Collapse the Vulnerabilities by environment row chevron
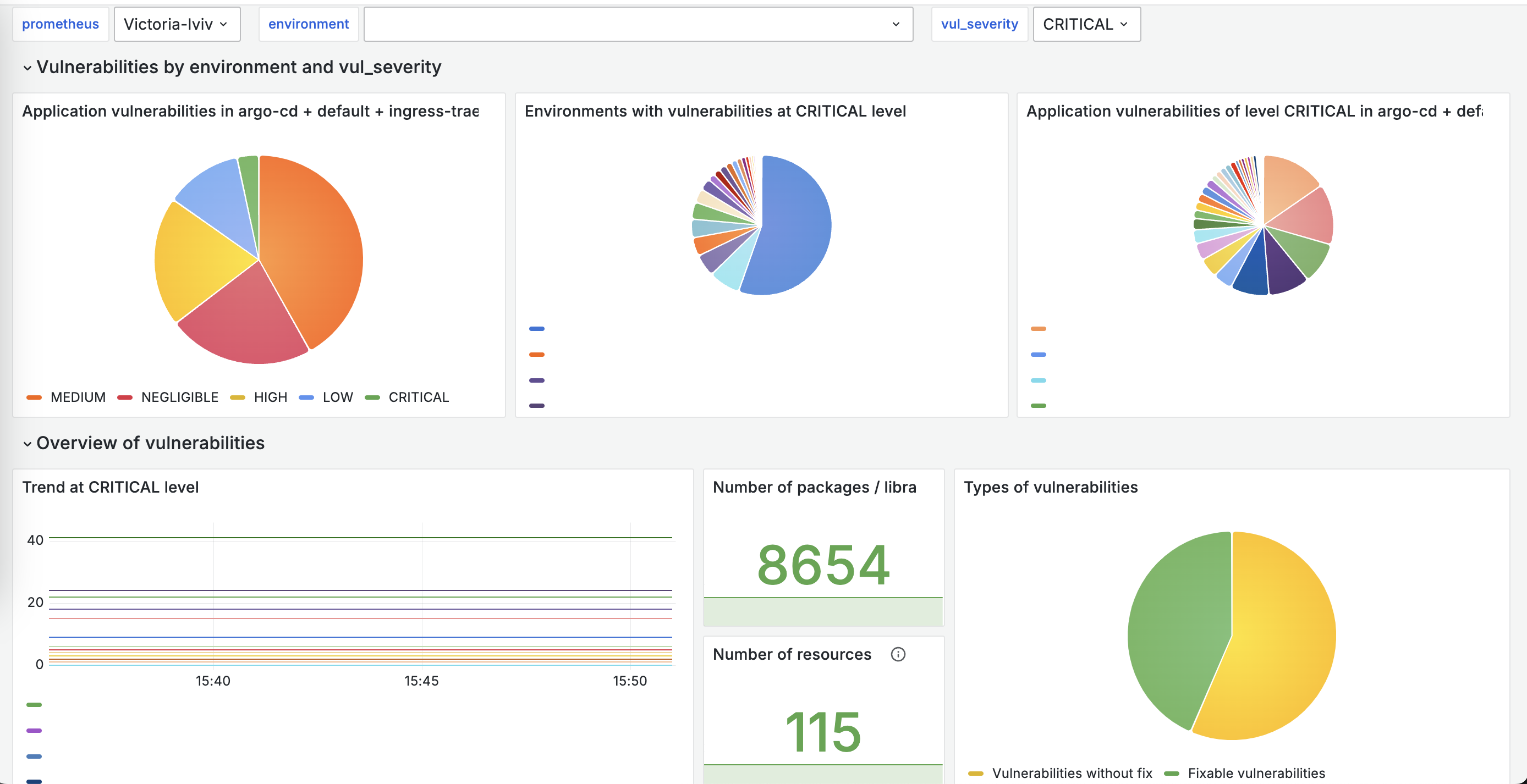The width and height of the screenshot is (1527, 784). [x=28, y=68]
